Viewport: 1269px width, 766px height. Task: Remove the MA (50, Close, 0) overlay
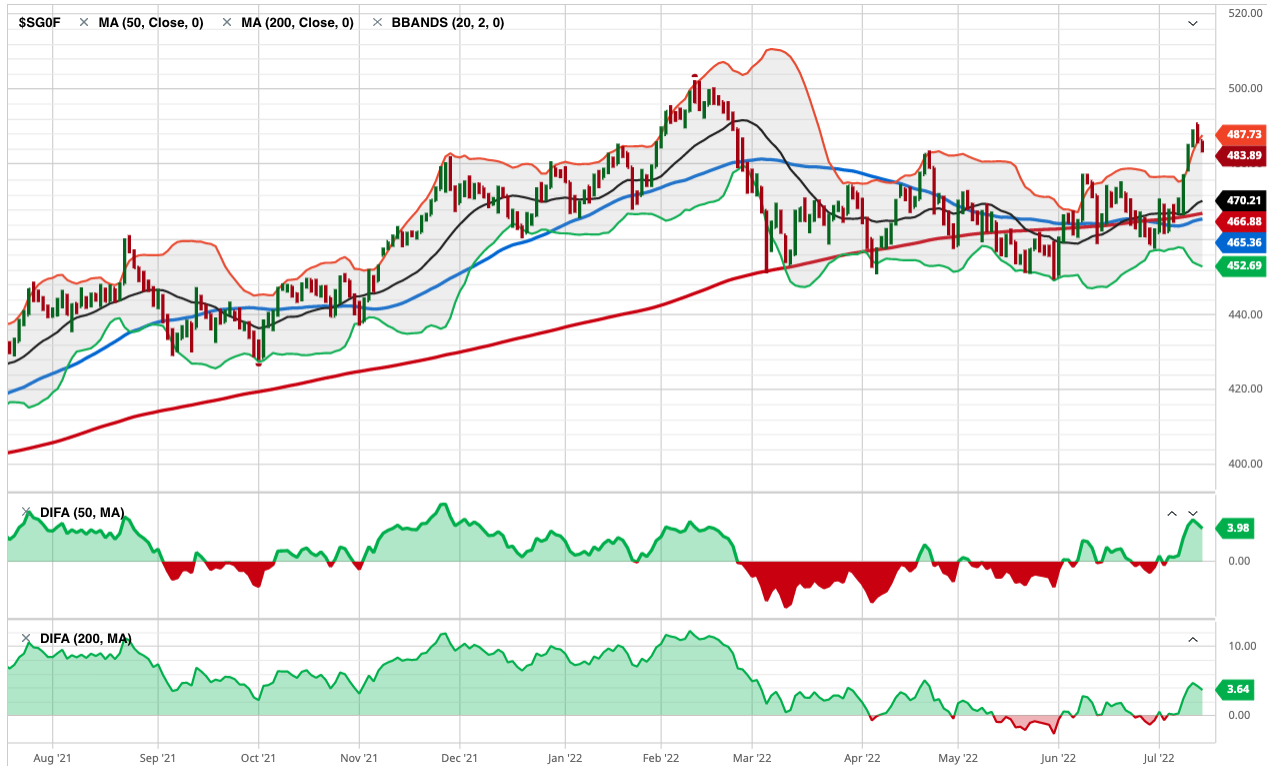(84, 22)
